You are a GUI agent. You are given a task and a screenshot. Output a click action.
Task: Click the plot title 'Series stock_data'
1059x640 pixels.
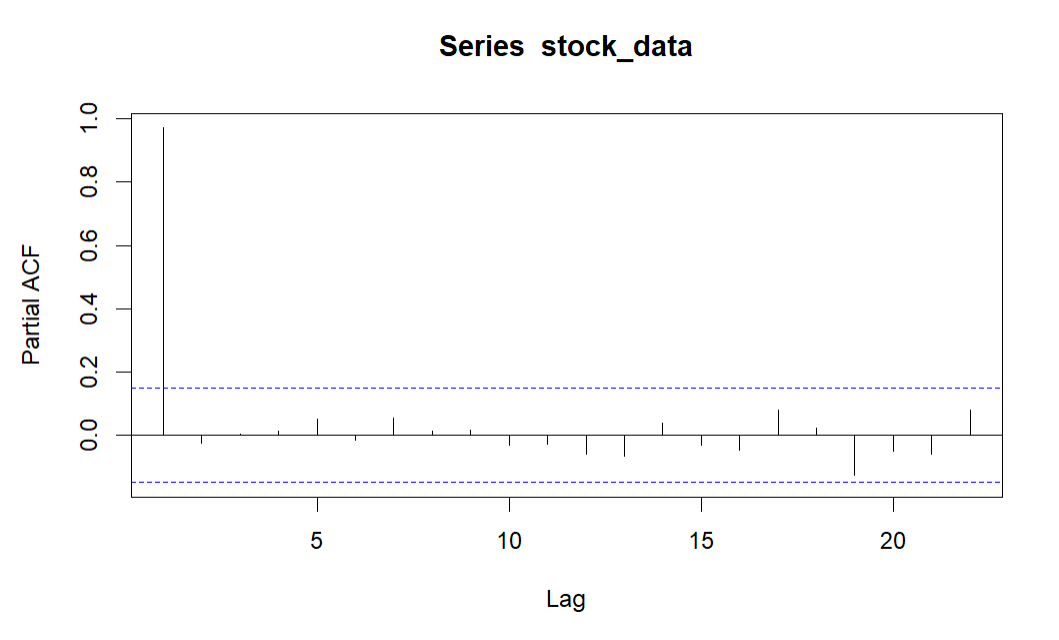tap(565, 47)
